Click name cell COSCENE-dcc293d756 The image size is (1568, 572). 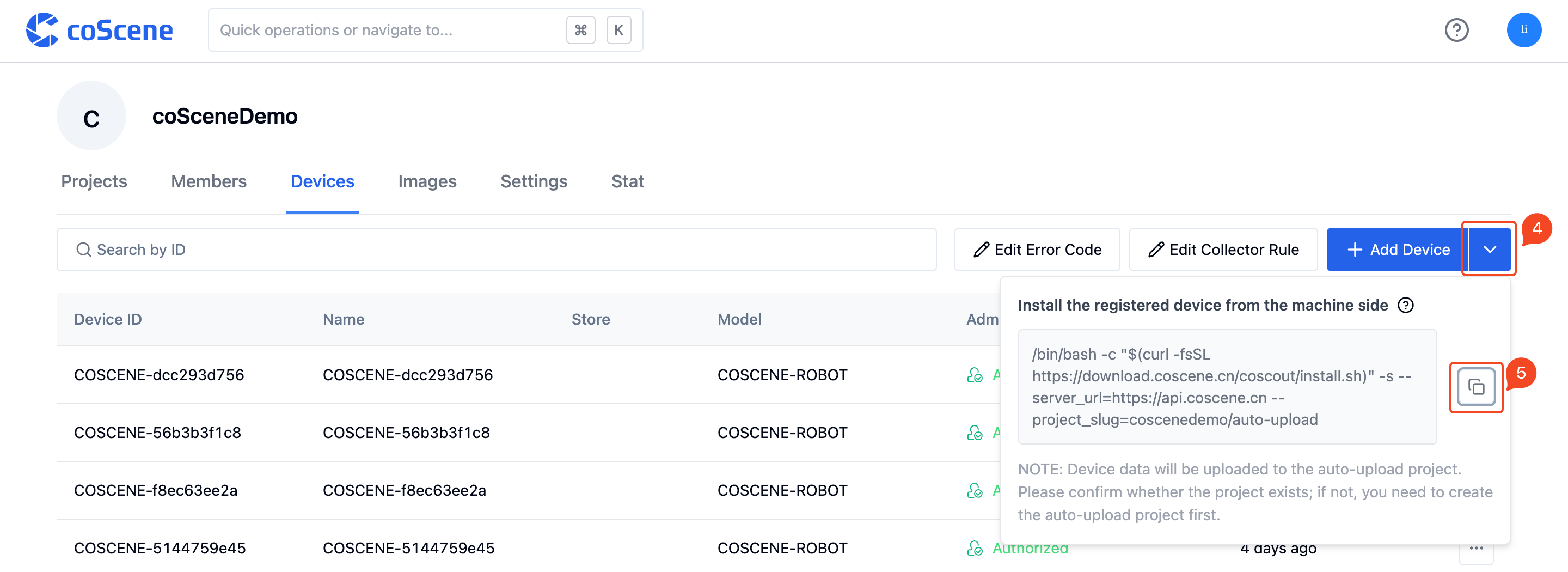pyautogui.click(x=408, y=375)
